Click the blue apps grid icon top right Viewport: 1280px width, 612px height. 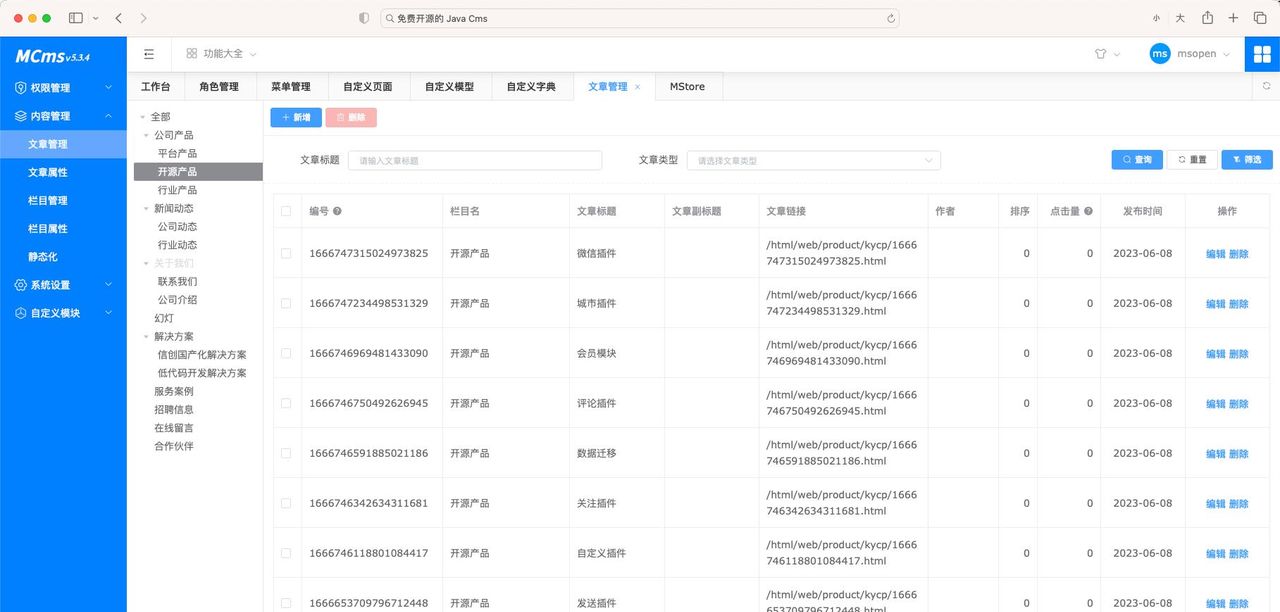tap(1262, 54)
